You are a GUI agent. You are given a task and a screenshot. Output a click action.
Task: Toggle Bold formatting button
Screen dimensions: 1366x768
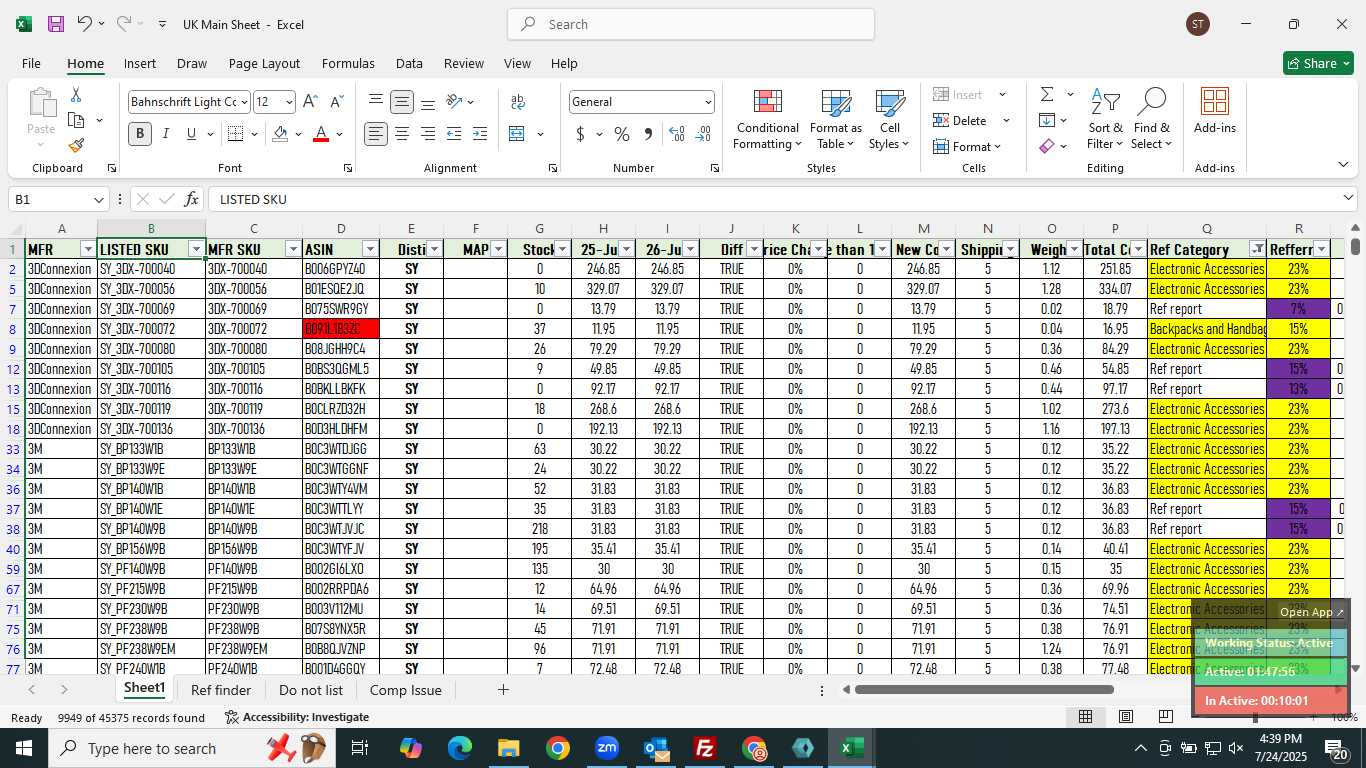[x=140, y=134]
